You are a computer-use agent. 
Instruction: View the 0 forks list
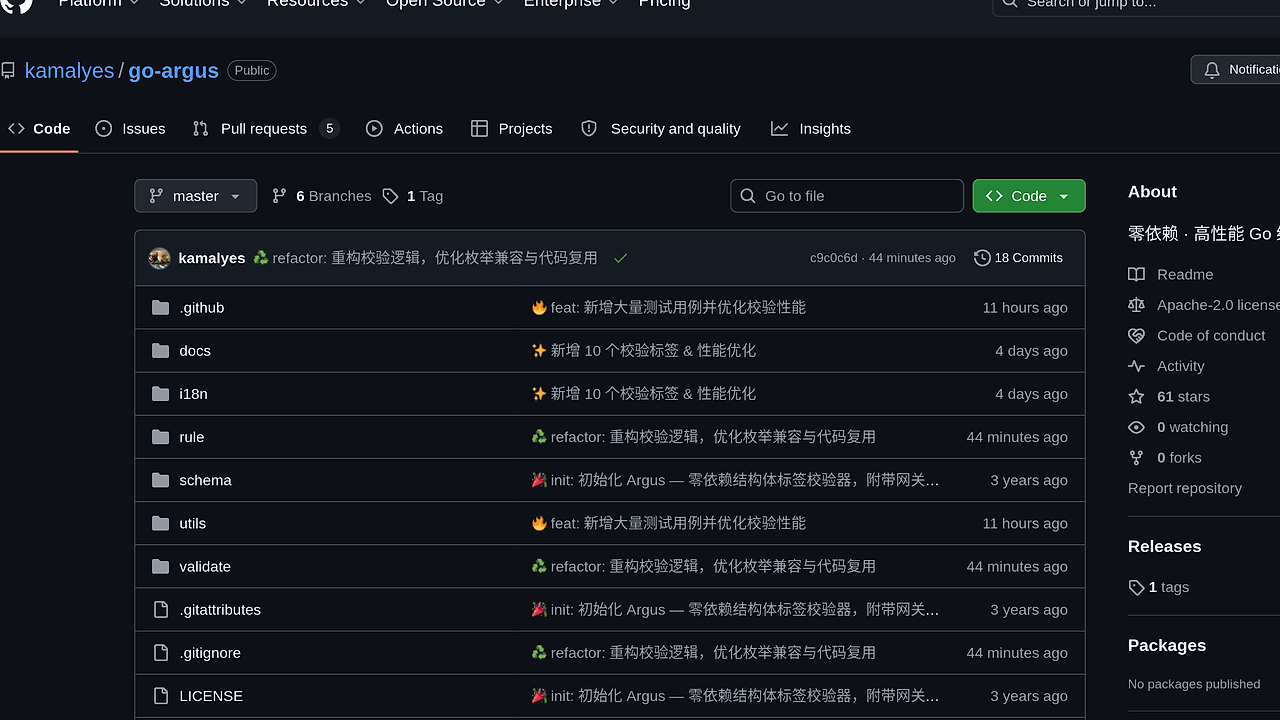(1165, 458)
